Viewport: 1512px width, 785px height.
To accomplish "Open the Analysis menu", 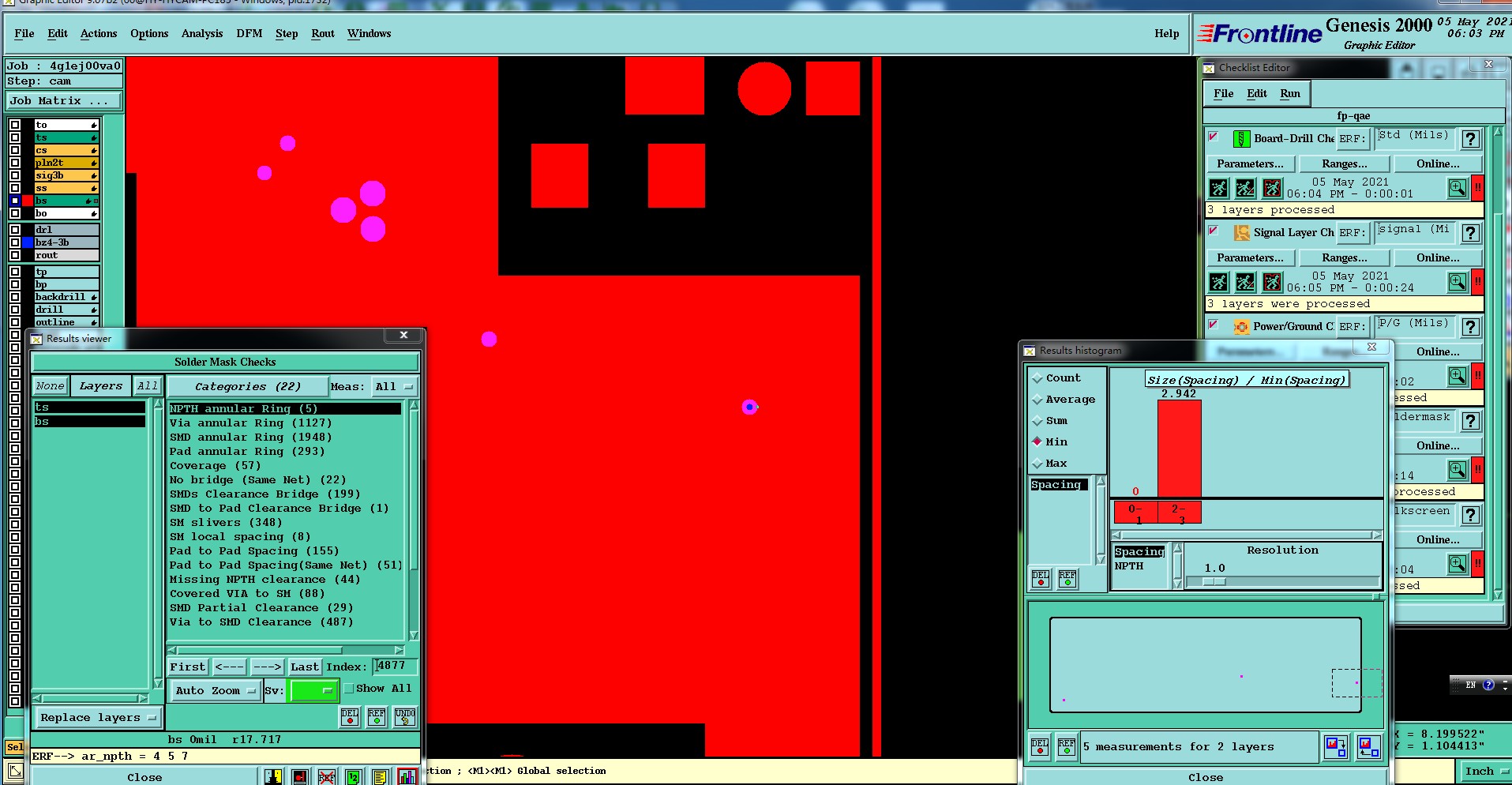I will [x=202, y=33].
